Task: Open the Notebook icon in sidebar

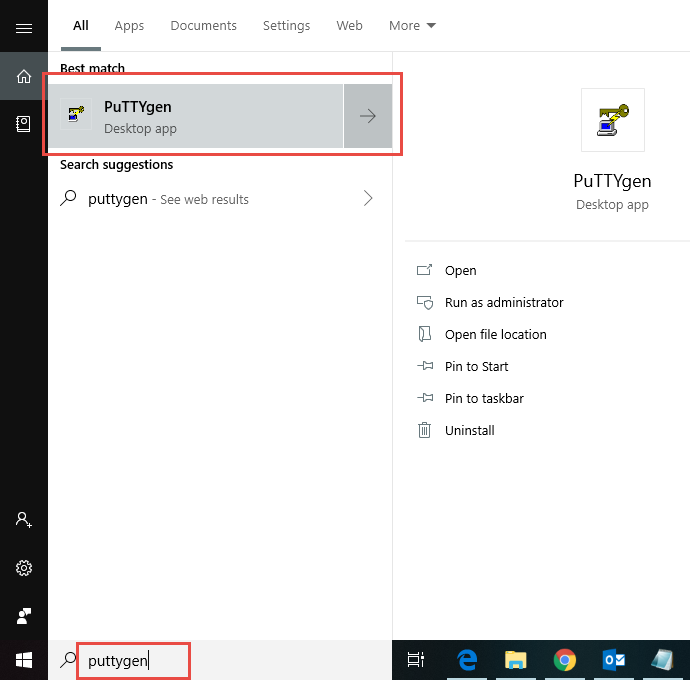Action: (x=23, y=124)
